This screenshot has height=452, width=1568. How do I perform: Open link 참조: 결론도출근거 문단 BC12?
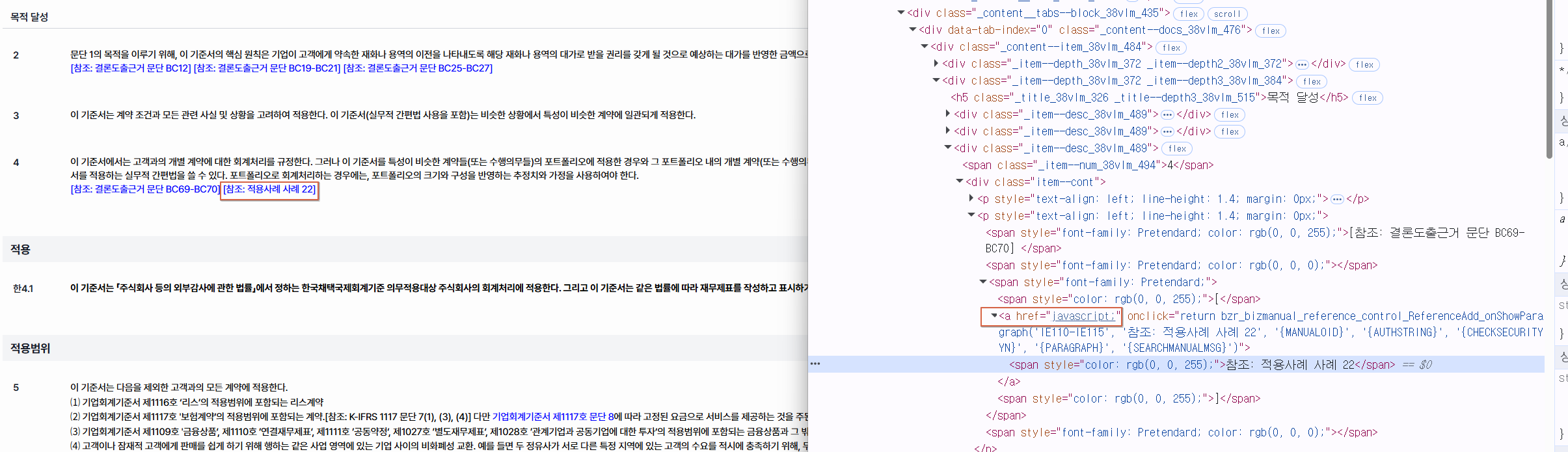pyautogui.click(x=131, y=68)
